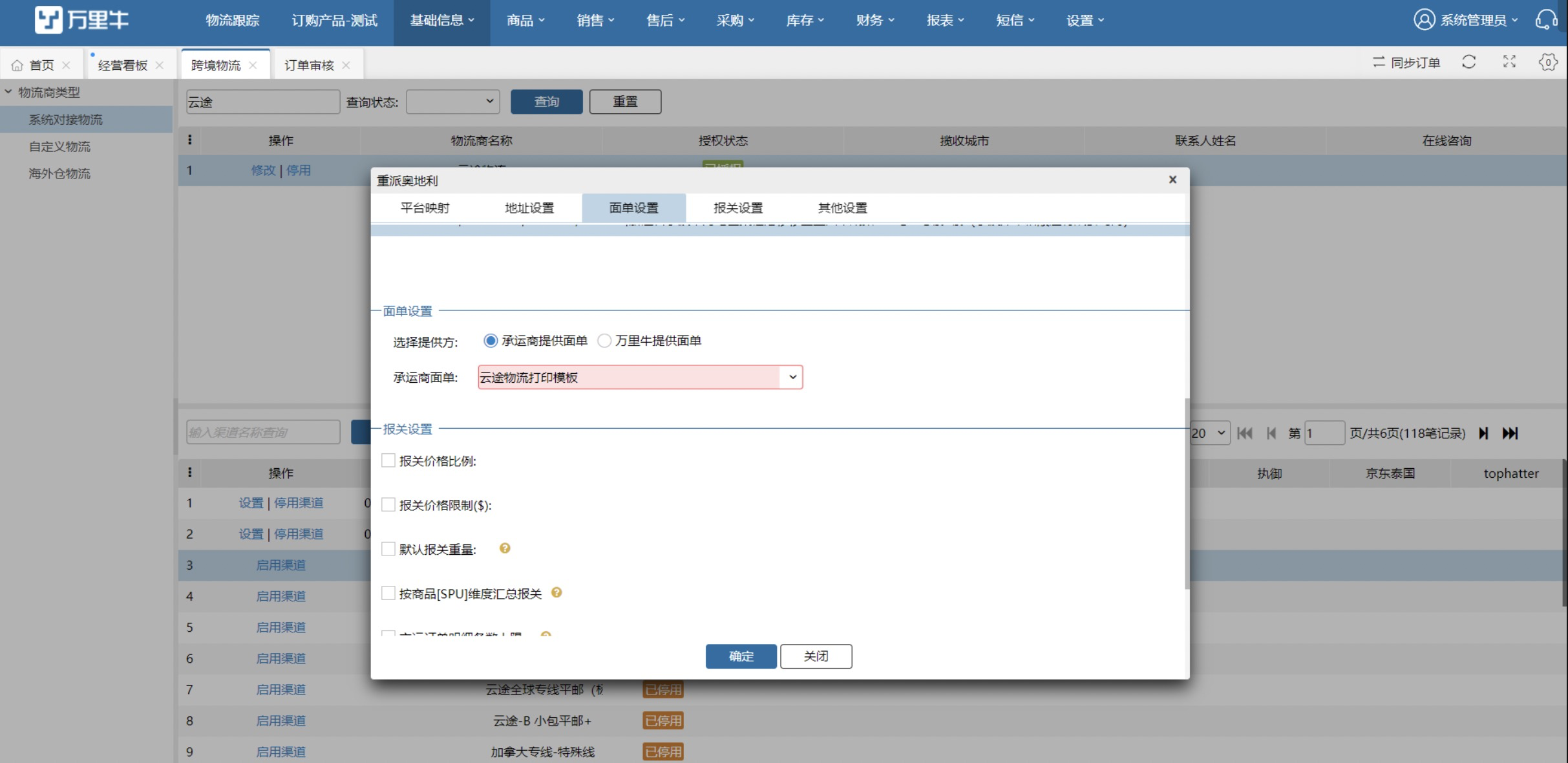Collapse the 物流商类型 tree node
The image size is (1568, 763).
coord(8,92)
